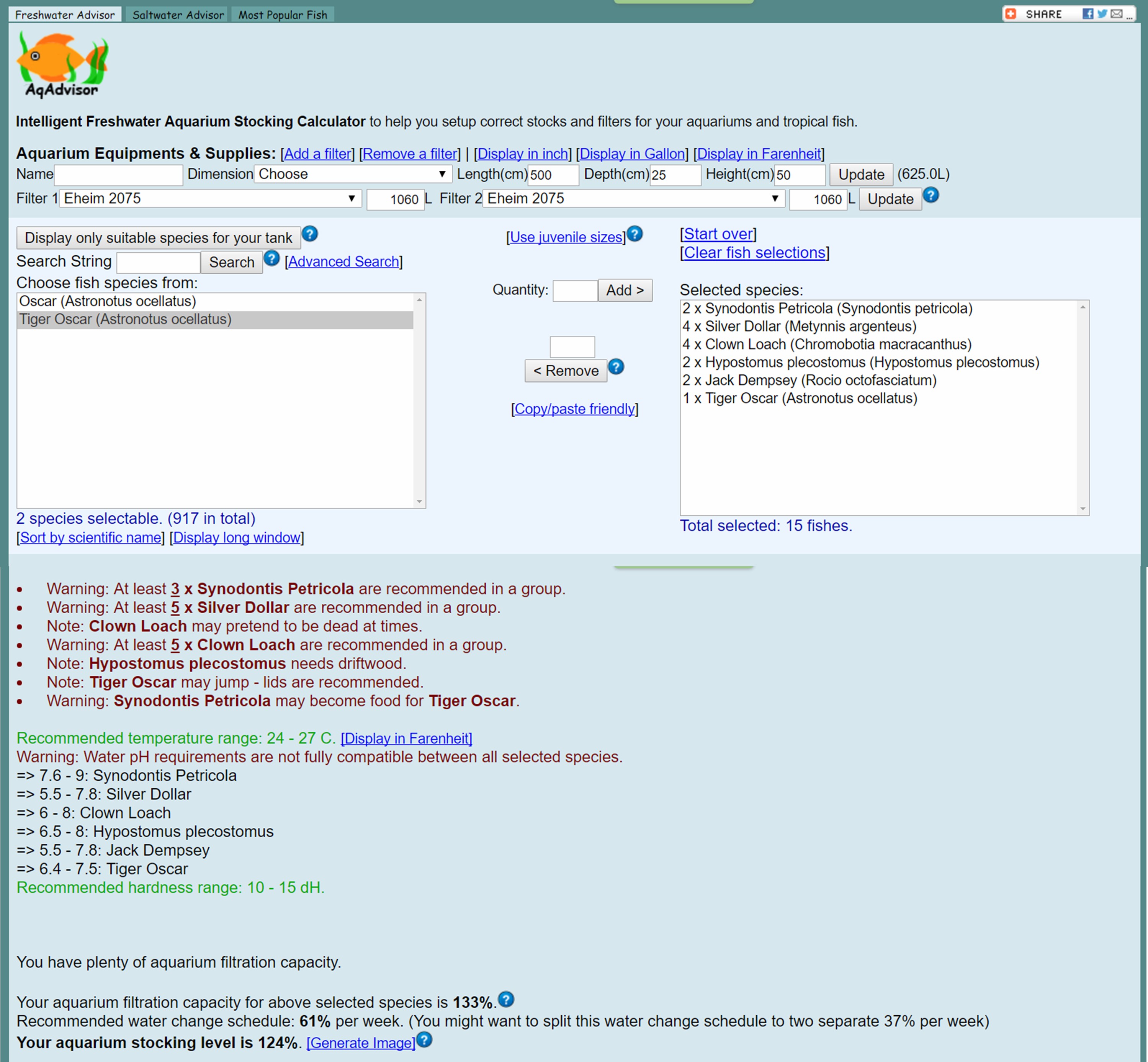Click the Add > button
Screen dimensions: 1148x1062
(x=625, y=290)
